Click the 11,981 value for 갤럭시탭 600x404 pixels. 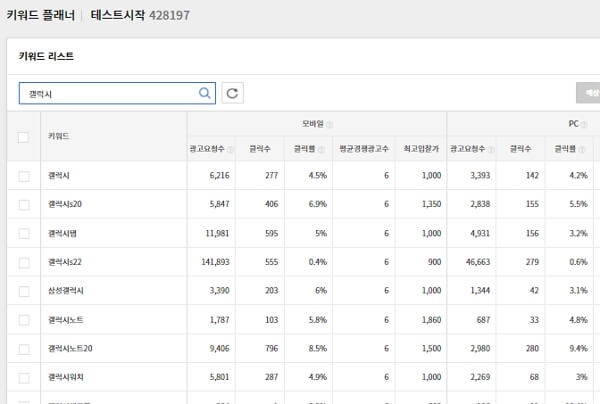(217, 233)
